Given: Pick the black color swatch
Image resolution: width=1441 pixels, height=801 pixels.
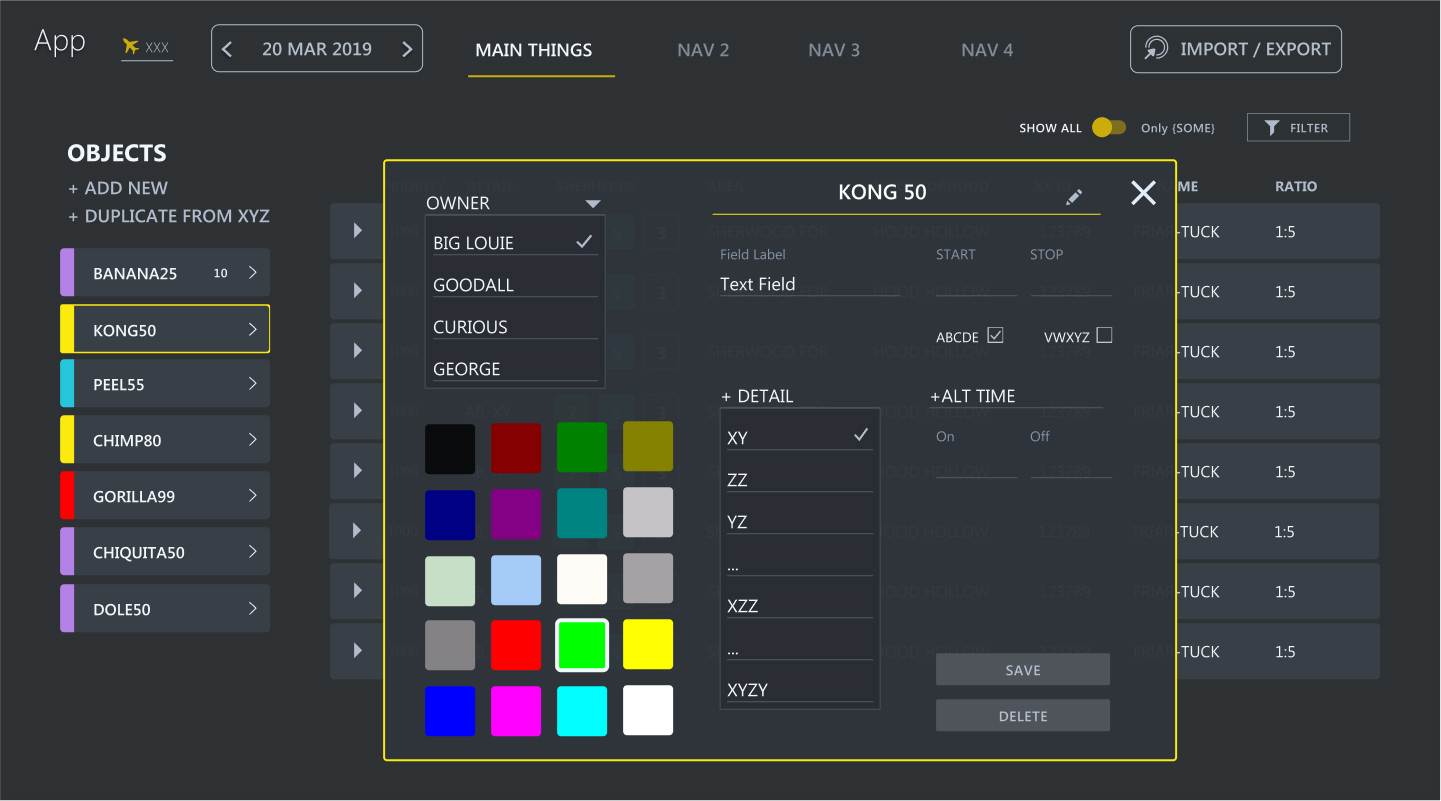Looking at the screenshot, I should click(450, 447).
